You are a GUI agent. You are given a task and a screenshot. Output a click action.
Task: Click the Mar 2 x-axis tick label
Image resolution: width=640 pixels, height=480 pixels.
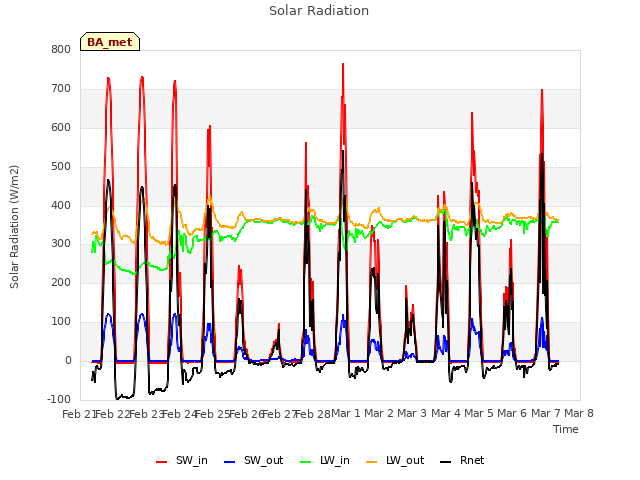pyautogui.click(x=379, y=413)
